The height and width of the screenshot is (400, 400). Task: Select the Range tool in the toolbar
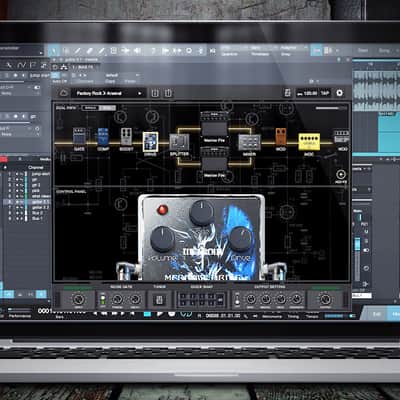tap(66, 51)
